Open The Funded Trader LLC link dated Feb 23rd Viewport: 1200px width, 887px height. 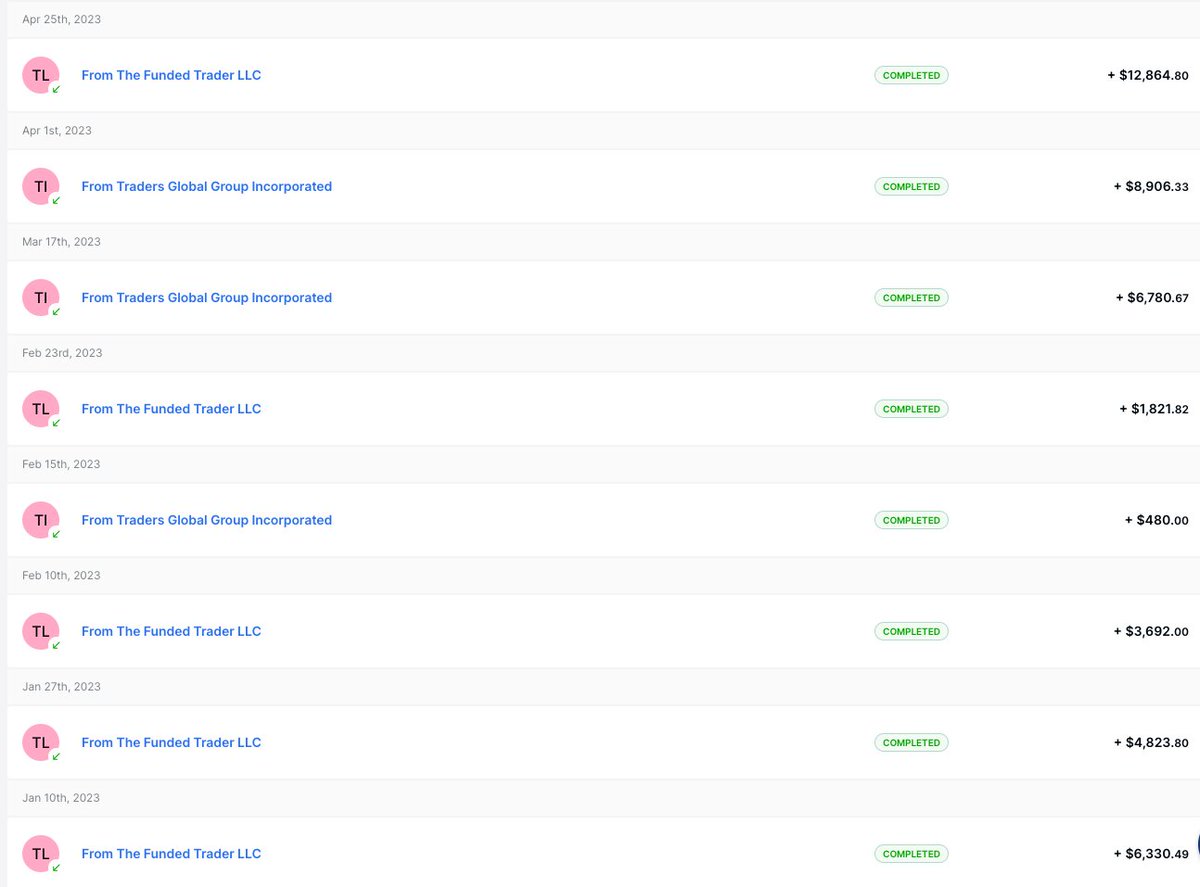[171, 408]
